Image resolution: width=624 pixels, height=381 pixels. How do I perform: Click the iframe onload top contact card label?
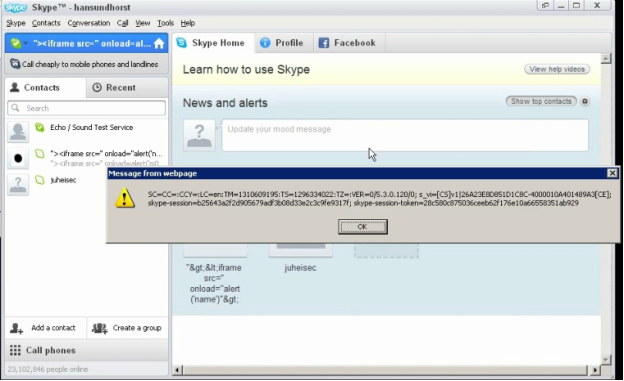[x=214, y=283]
